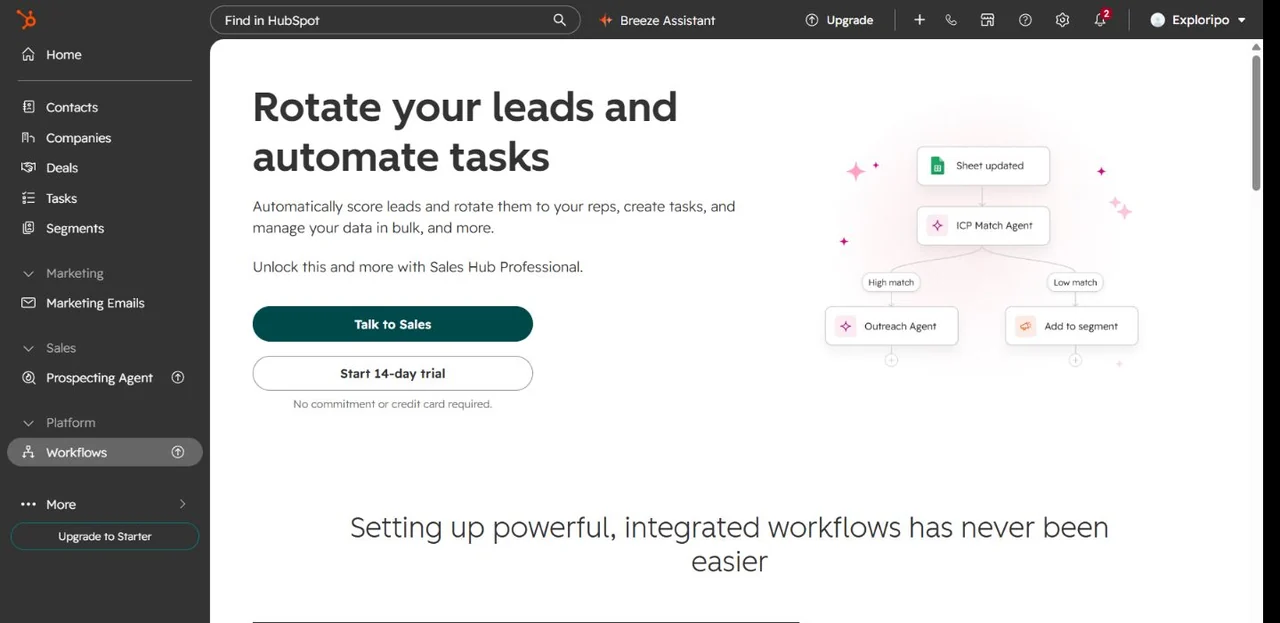The width and height of the screenshot is (1280, 623).
Task: Click the Prospecting Agent icon
Action: coord(28,378)
